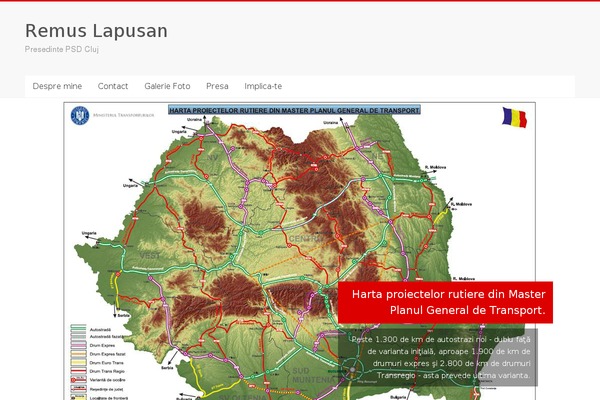Image resolution: width=600 pixels, height=400 pixels.
Task: Open the Galerie Foto menu item
Action: pyautogui.click(x=167, y=86)
